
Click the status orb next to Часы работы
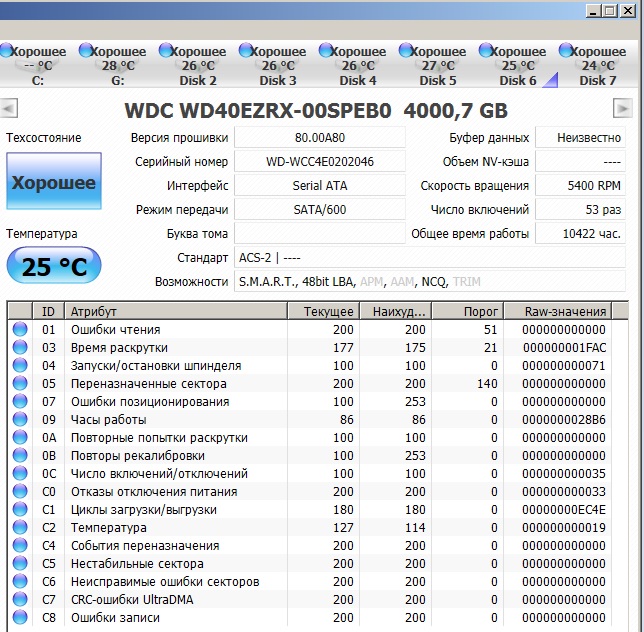[x=20, y=420]
